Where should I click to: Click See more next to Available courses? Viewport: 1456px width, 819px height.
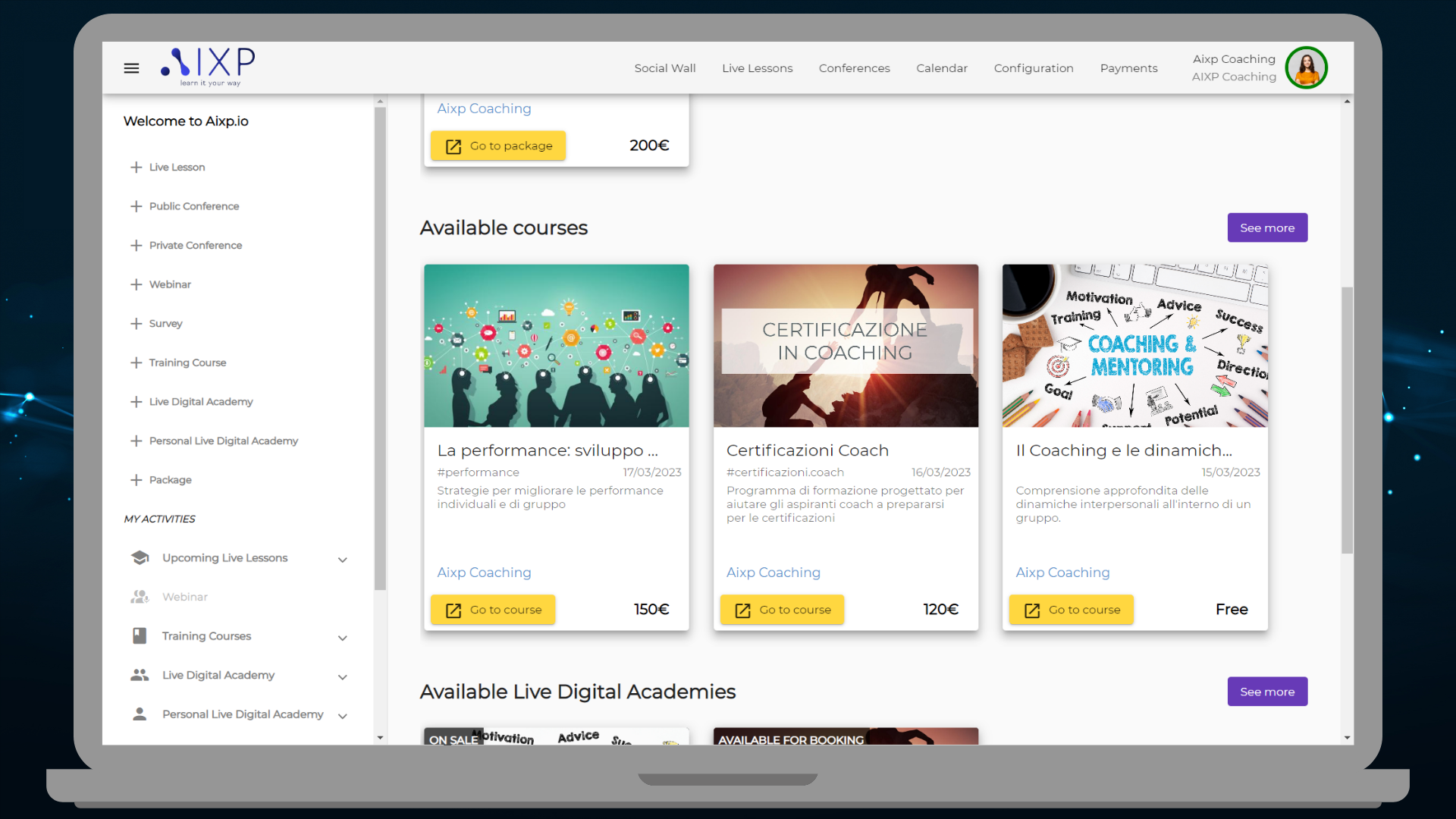click(x=1266, y=227)
